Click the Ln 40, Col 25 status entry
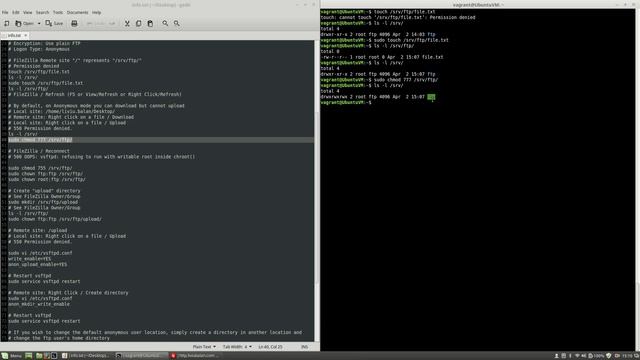This screenshot has width=640, height=360. tap(270, 347)
